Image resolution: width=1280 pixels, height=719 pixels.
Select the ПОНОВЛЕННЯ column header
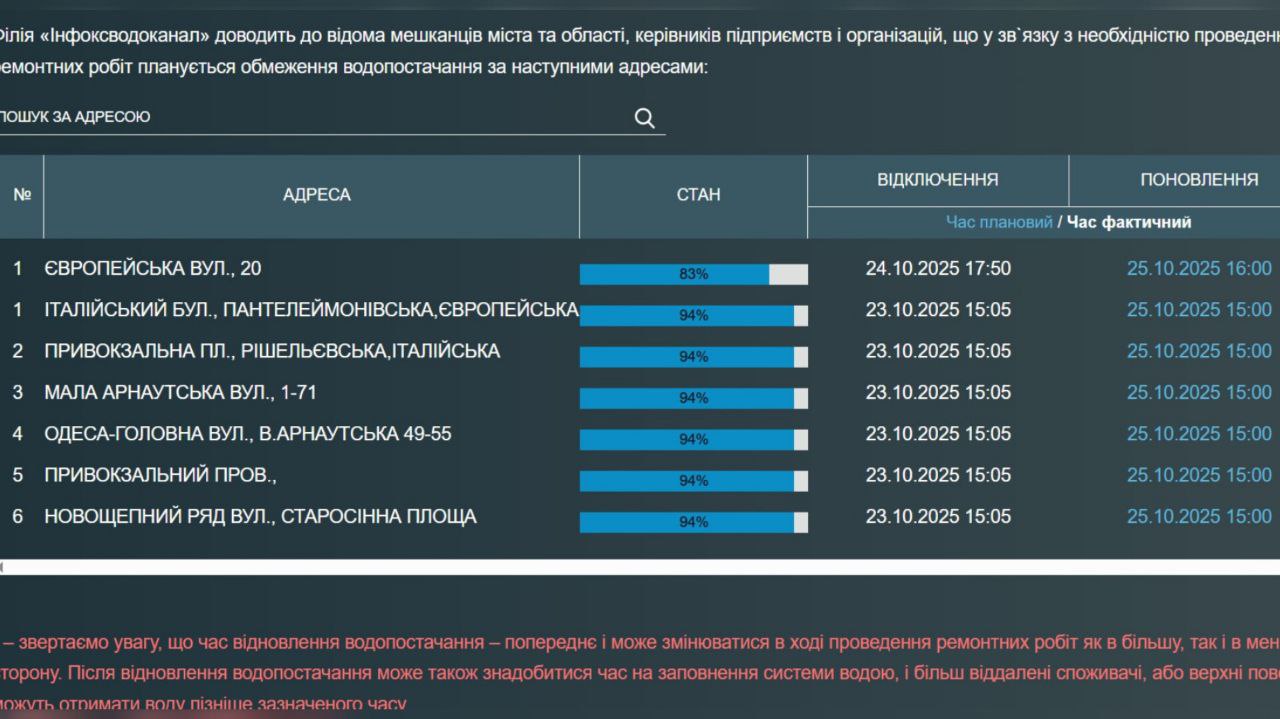coord(1199,179)
